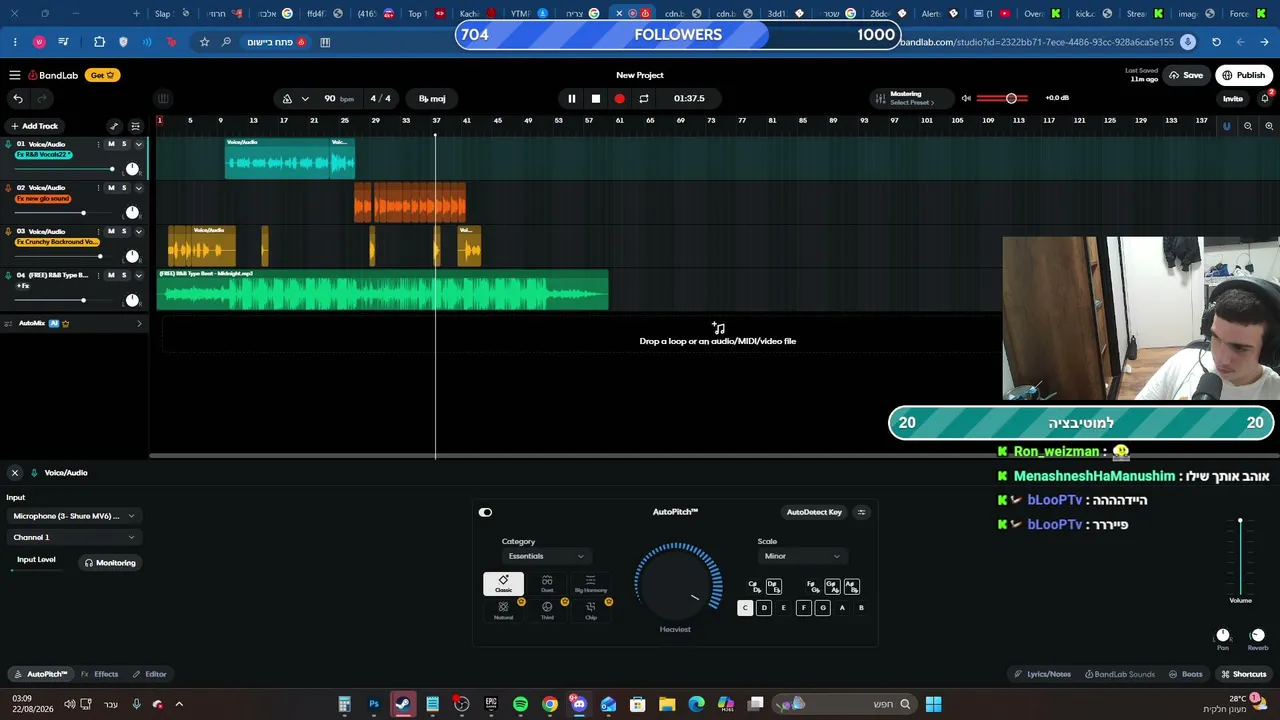Open the Channel 1 dropdown
This screenshot has width=1280, height=720.
click(x=73, y=537)
